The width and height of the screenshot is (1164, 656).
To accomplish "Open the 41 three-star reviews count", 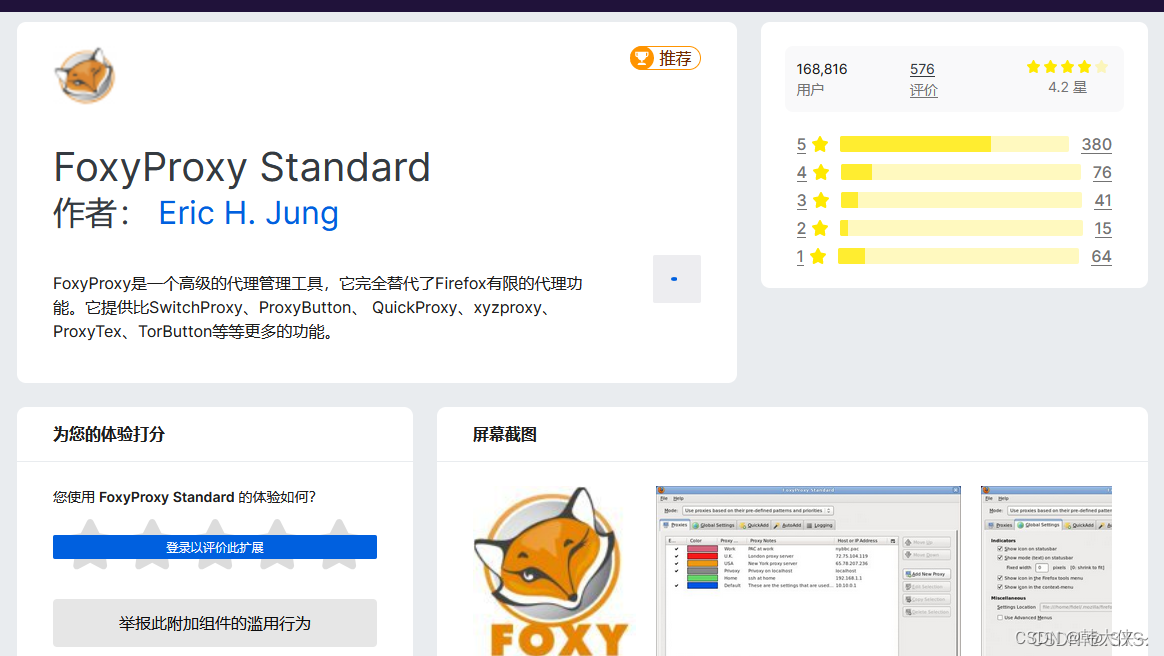I will 1102,200.
